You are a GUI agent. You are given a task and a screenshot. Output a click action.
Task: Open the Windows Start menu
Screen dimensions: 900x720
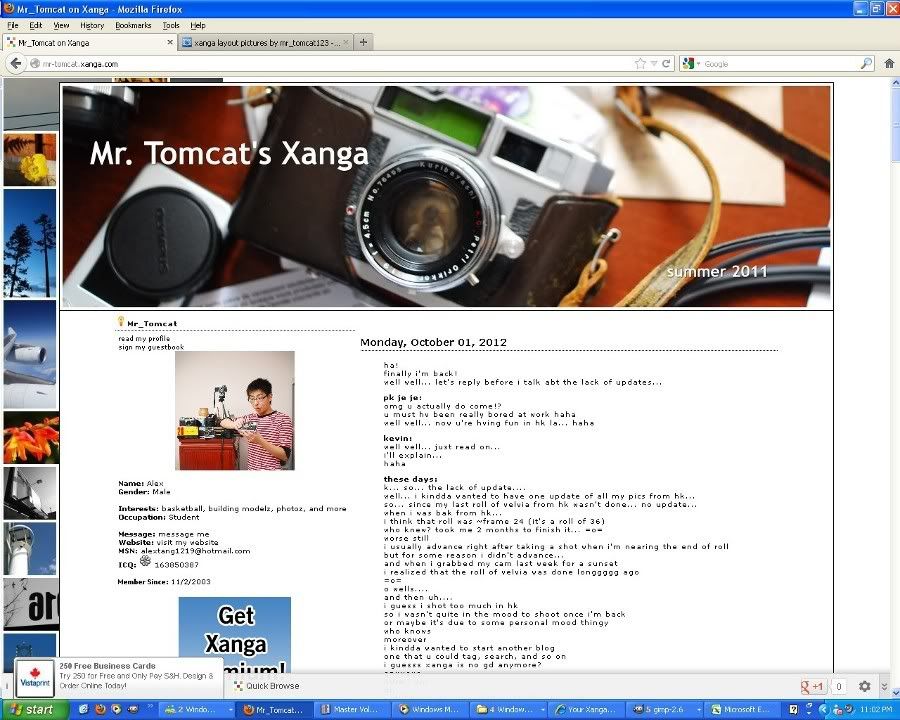coord(33,710)
